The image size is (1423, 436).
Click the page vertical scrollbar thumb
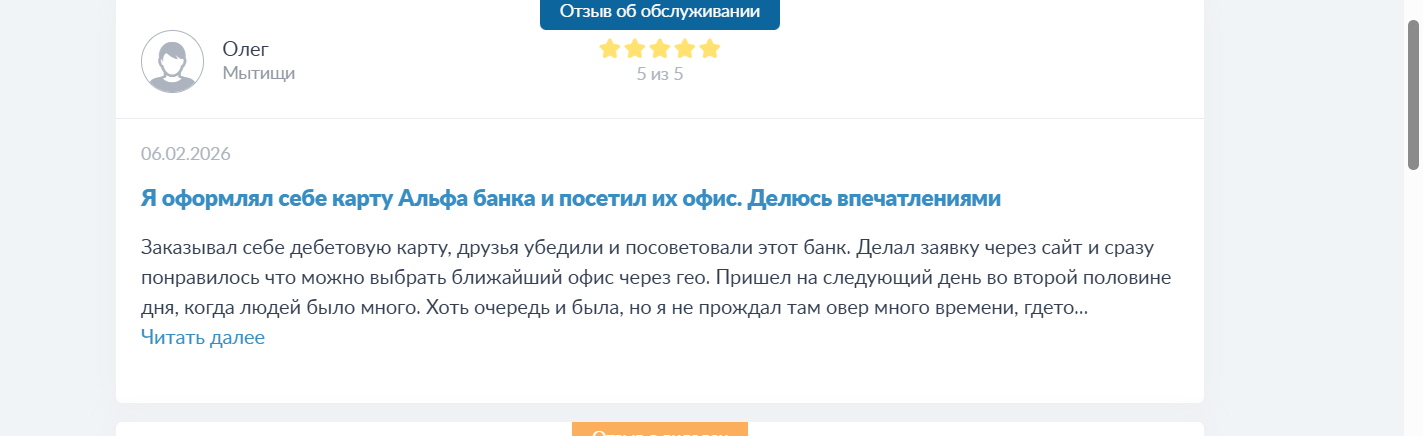[x=1414, y=93]
